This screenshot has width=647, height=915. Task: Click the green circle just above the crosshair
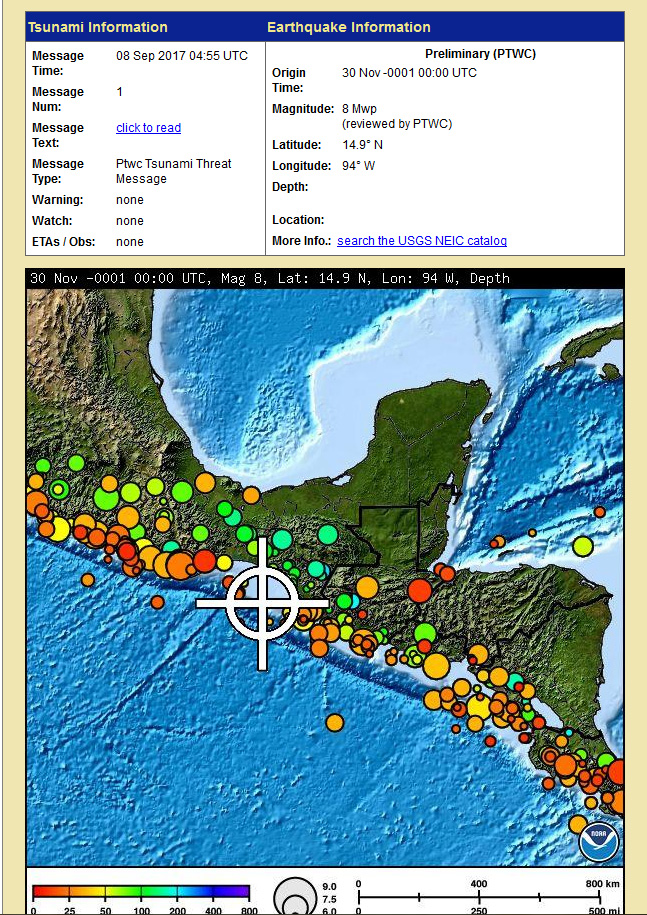(x=282, y=540)
